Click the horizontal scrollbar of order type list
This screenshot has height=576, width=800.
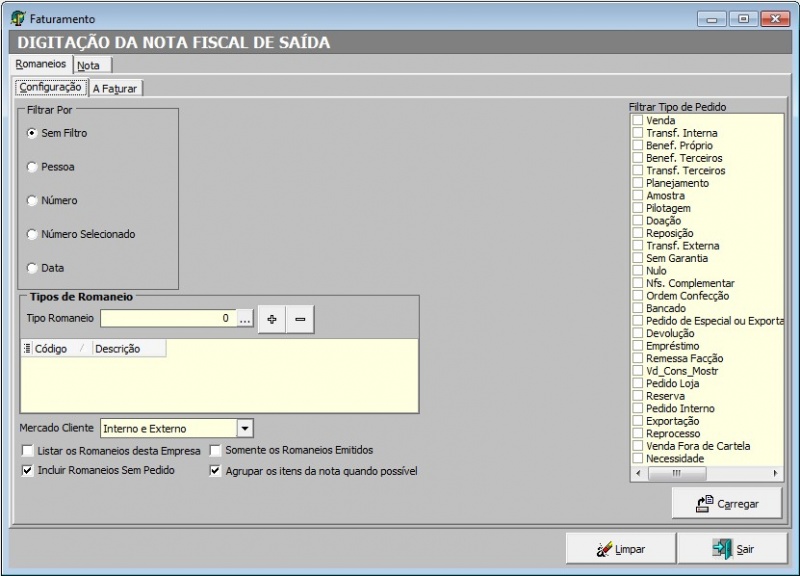tap(706, 473)
